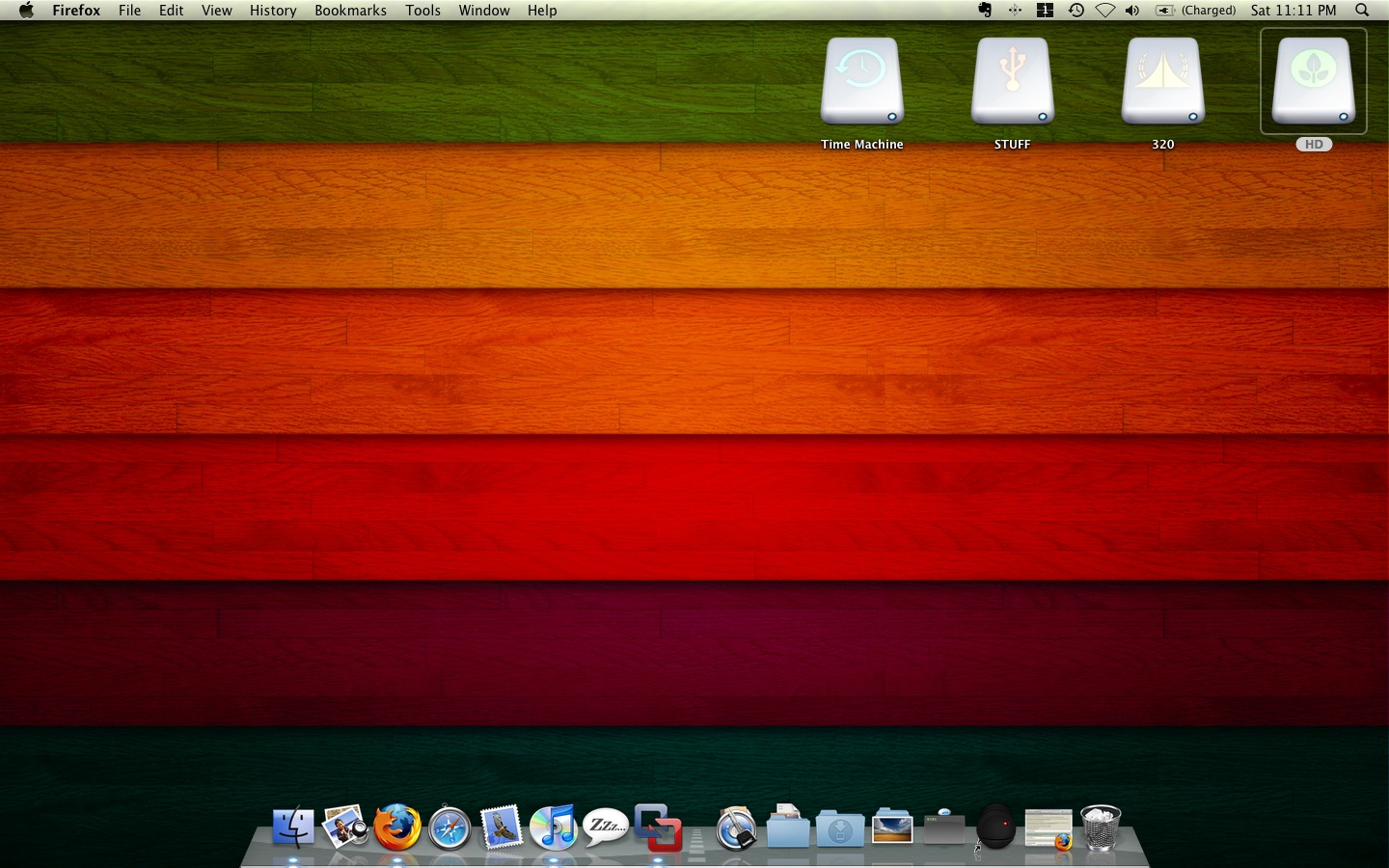The width and height of the screenshot is (1389, 868).
Task: Click the Firefox icon in Dock
Action: [x=397, y=827]
